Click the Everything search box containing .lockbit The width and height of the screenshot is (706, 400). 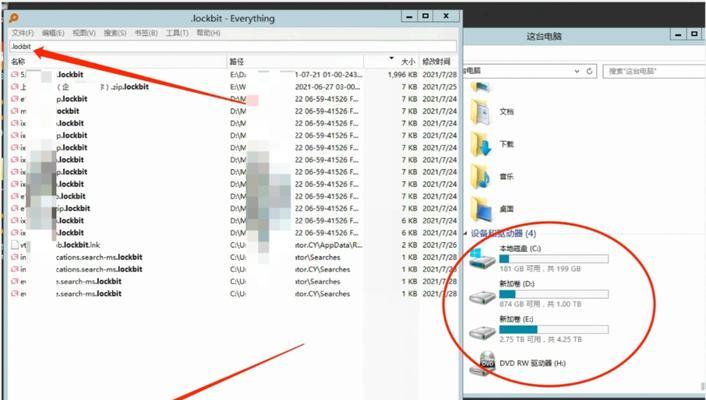(x=233, y=46)
